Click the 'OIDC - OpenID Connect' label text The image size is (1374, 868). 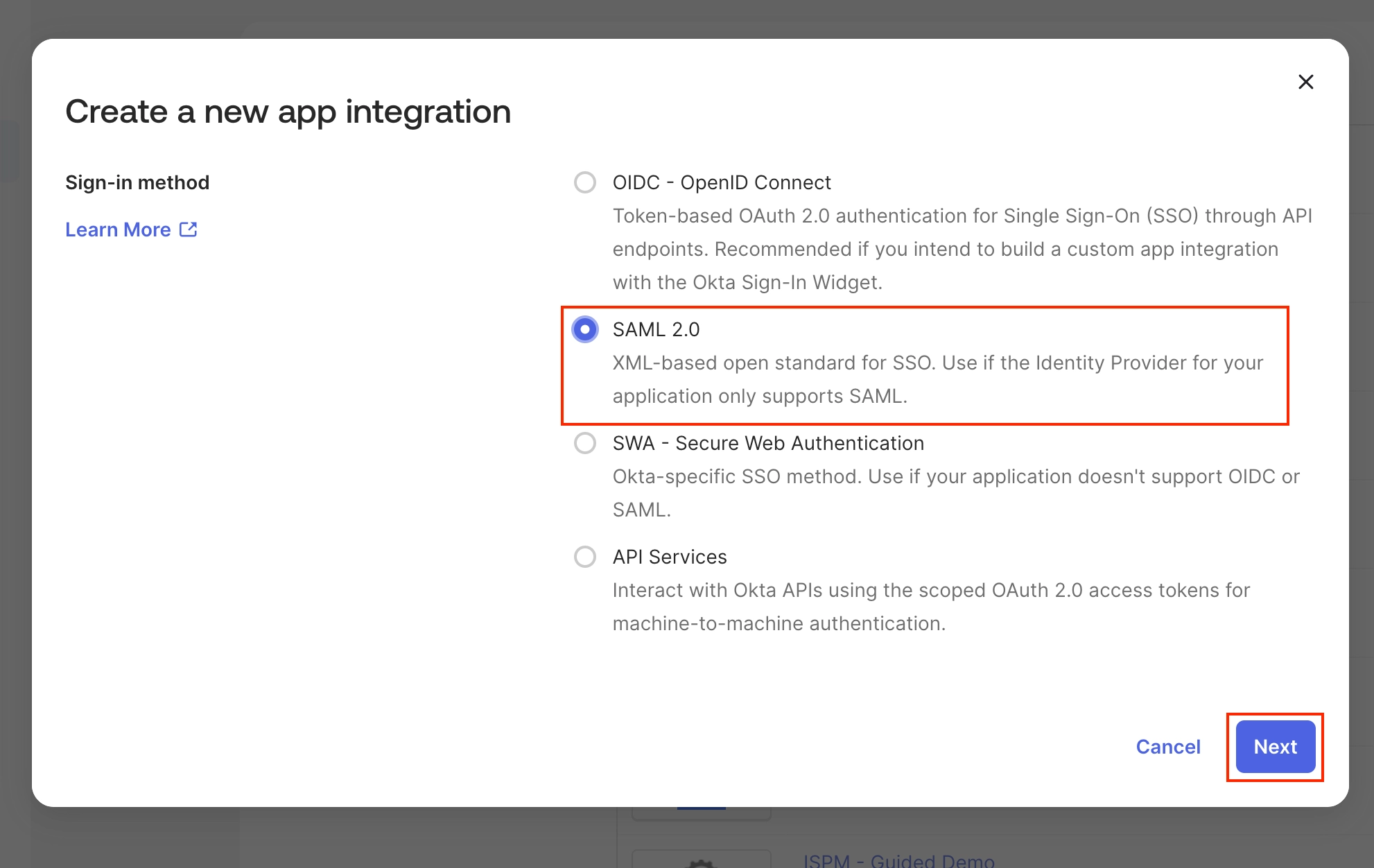(x=721, y=182)
